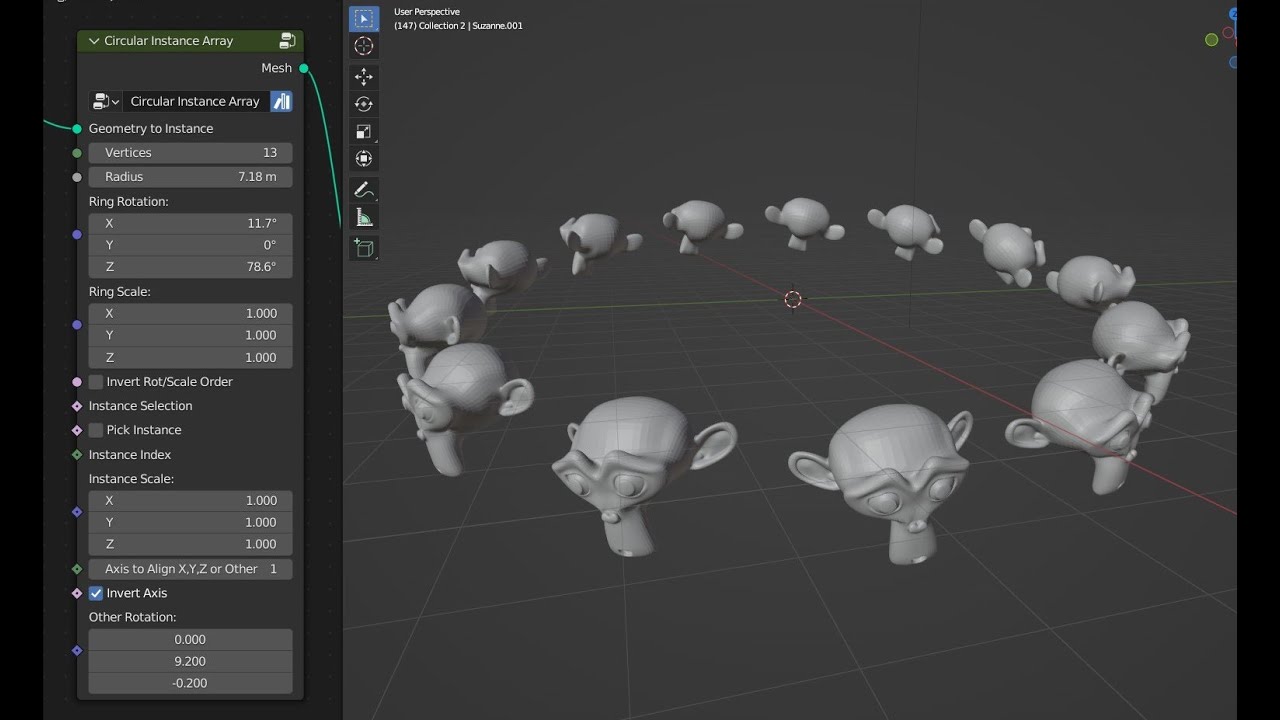Click Ring Rotation X field 11.7°
1280x720 pixels.
pos(191,223)
